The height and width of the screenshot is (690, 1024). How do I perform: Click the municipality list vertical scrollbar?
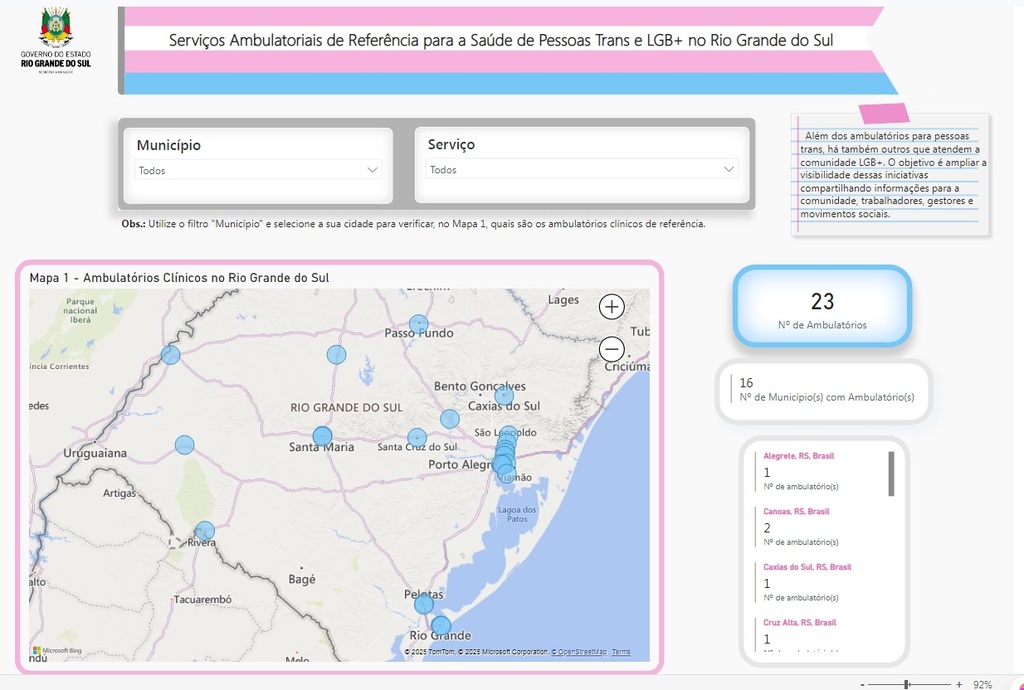(891, 474)
